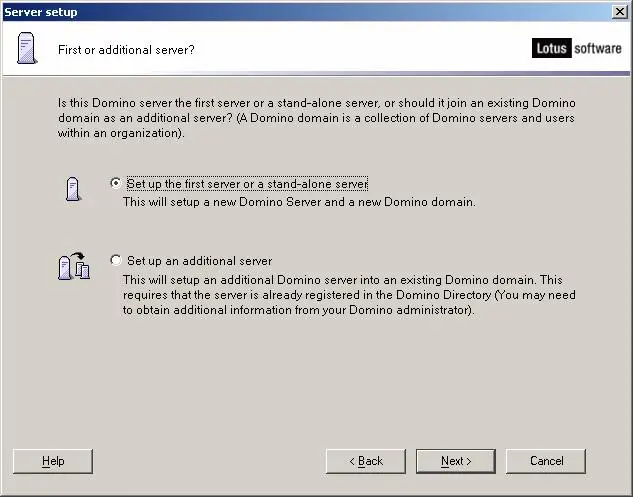Click the description under the additional server option
Viewport: 633px width, 497px height.
[348, 295]
